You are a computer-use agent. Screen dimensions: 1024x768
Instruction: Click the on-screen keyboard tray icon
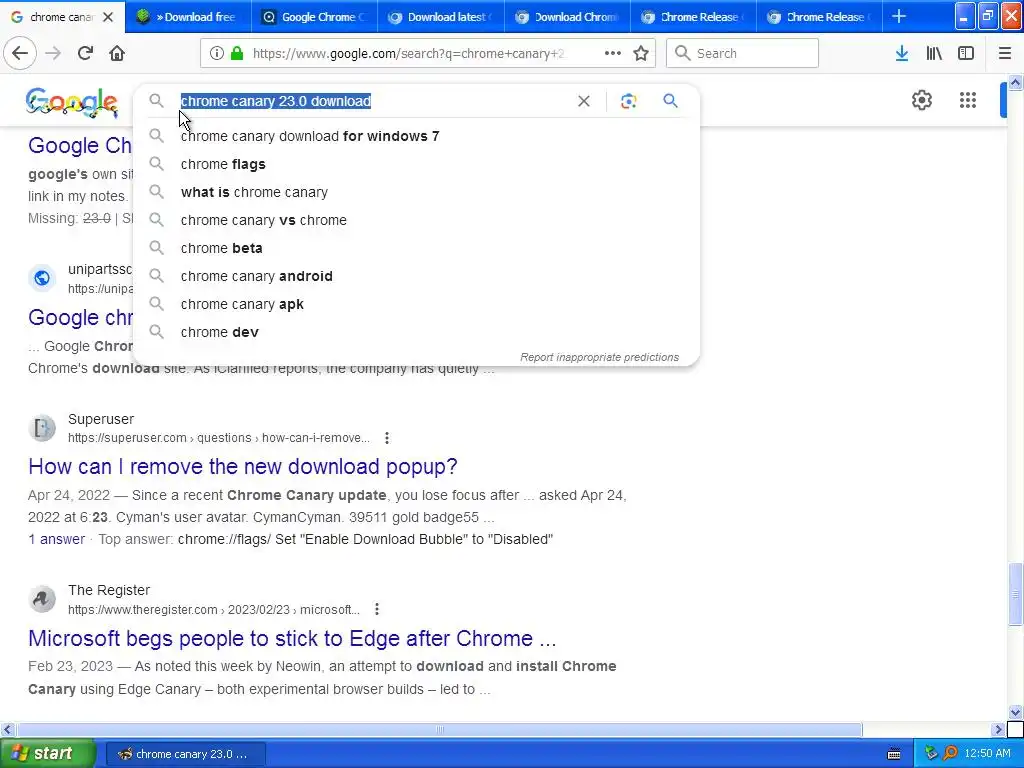pyautogui.click(x=894, y=754)
